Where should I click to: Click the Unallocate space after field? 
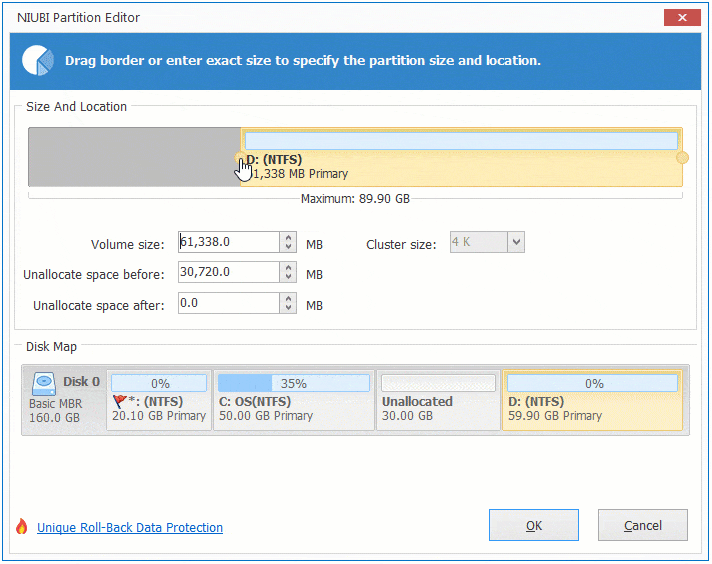[x=229, y=303]
